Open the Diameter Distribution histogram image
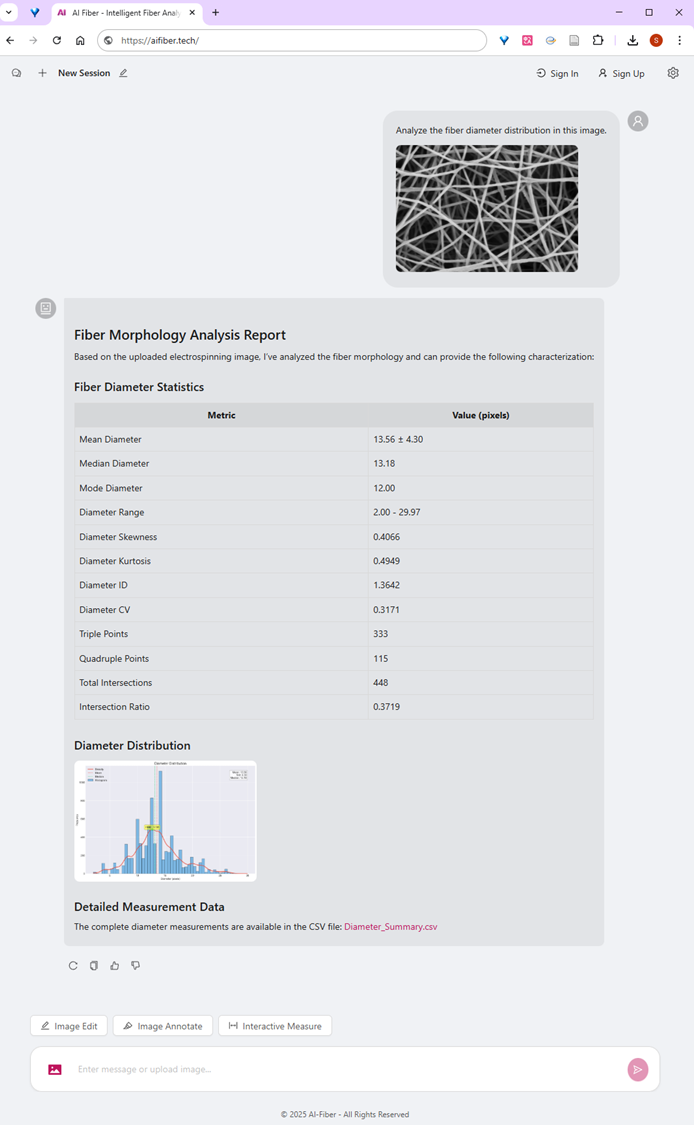 pyautogui.click(x=165, y=821)
